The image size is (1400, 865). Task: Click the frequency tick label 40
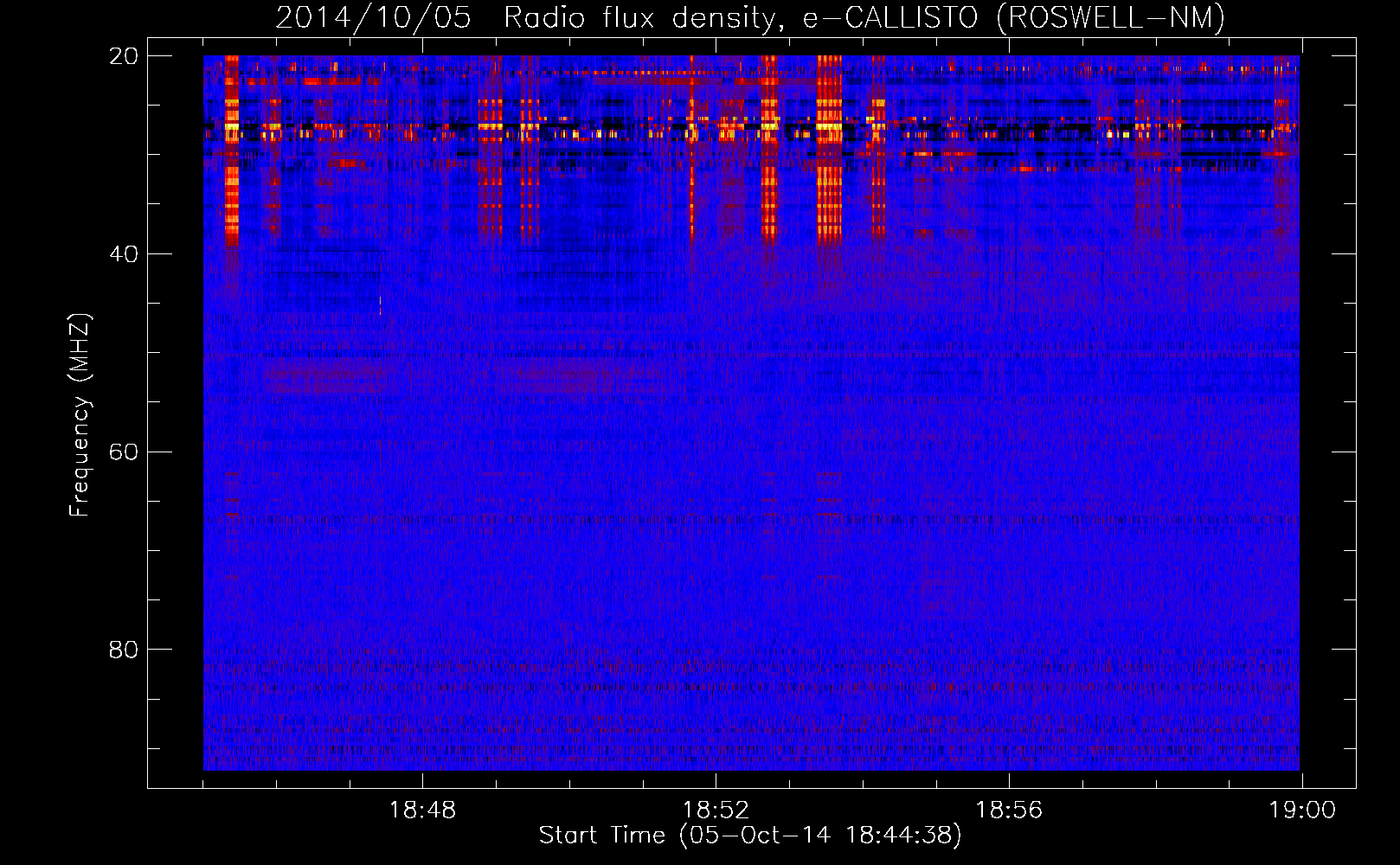pos(123,254)
